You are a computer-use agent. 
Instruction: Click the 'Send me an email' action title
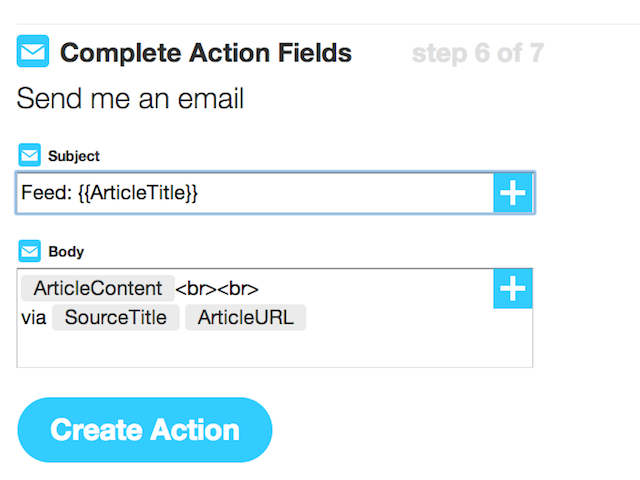pos(130,98)
